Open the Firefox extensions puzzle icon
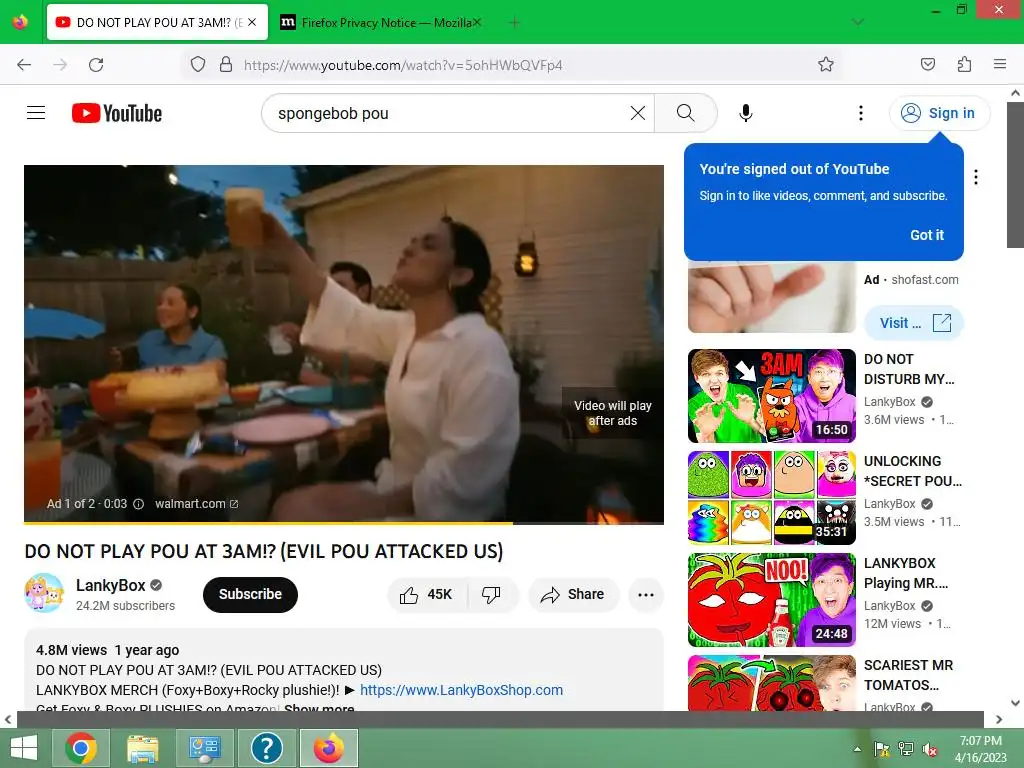 964,64
